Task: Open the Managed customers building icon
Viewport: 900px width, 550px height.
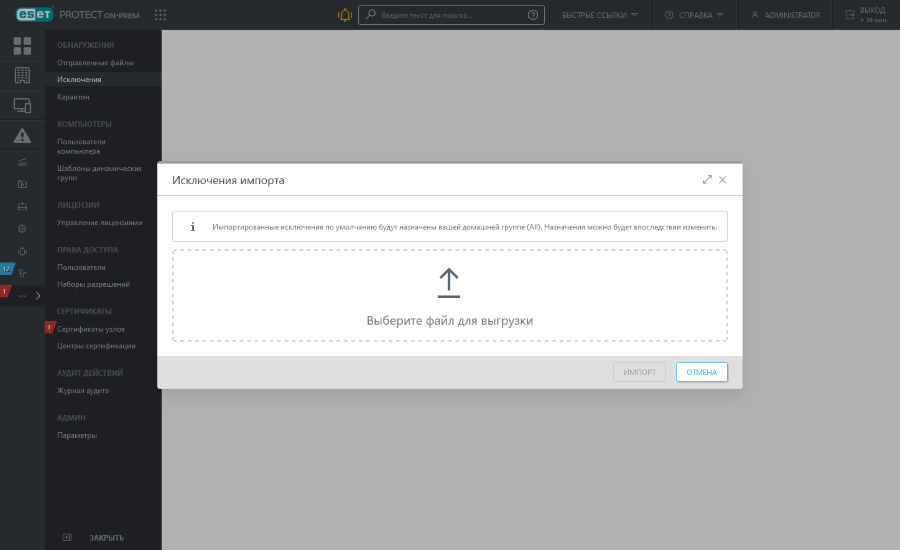Action: coord(22,75)
